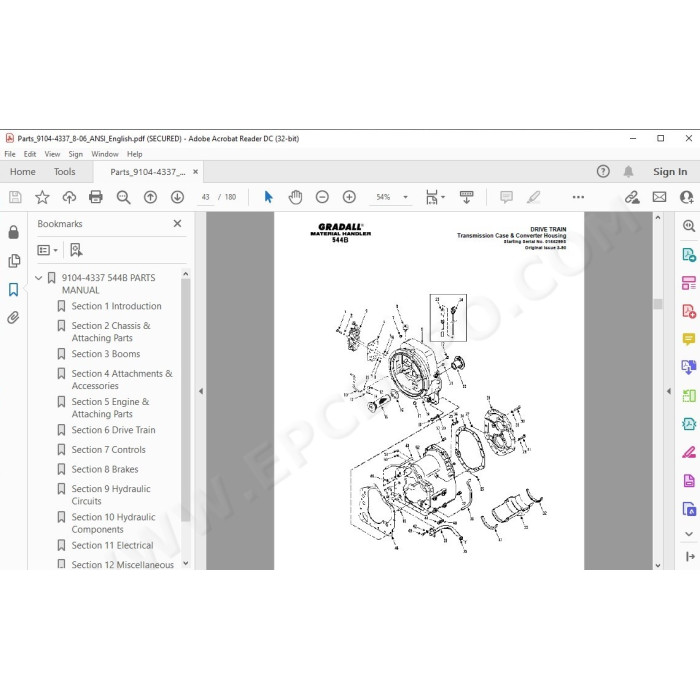
Task: Open the right pane search tool
Action: click(x=689, y=225)
